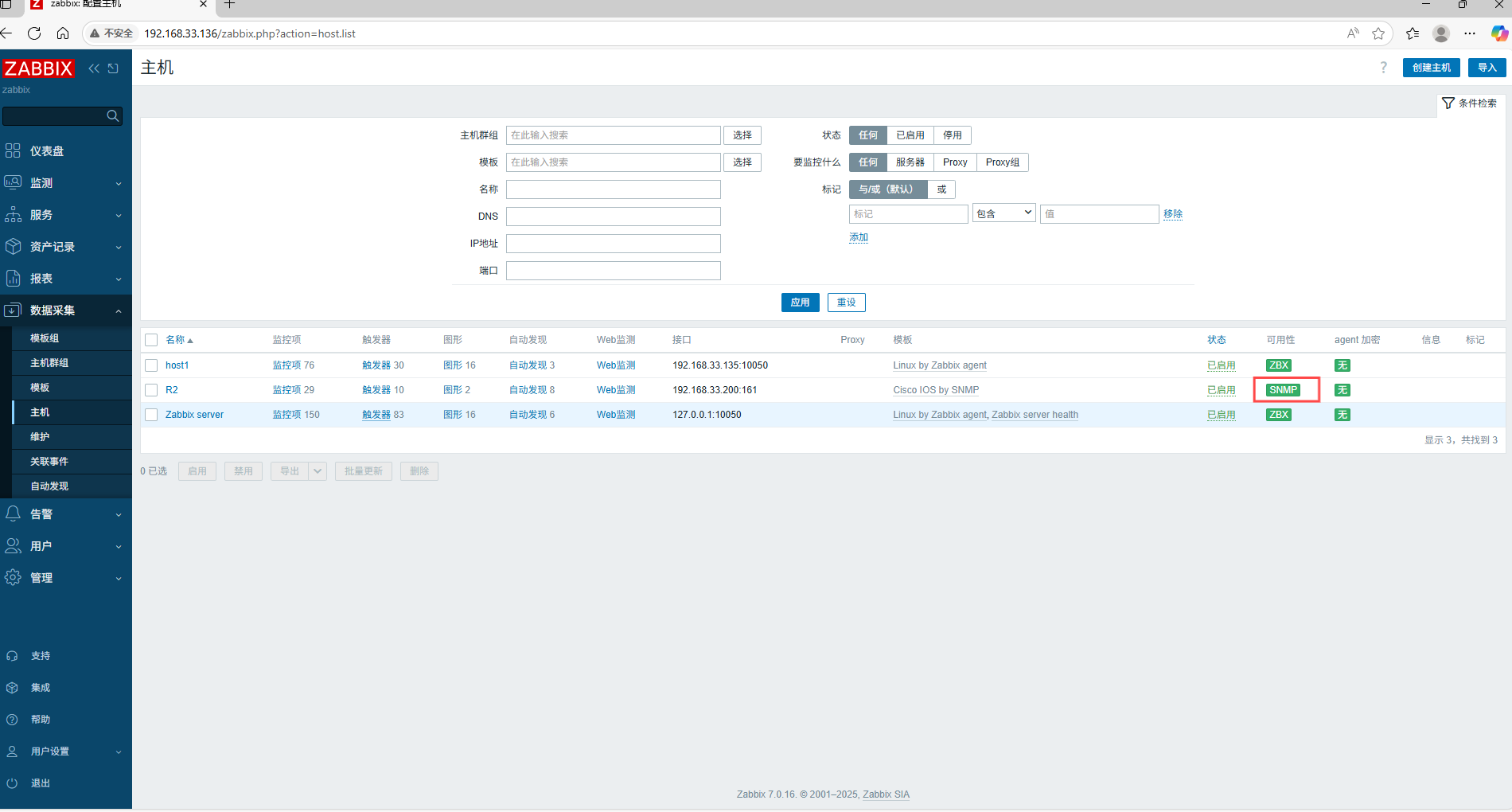Image resolution: width=1512 pixels, height=812 pixels.
Task: Expand the 报表 menu chevron
Action: (x=119, y=279)
